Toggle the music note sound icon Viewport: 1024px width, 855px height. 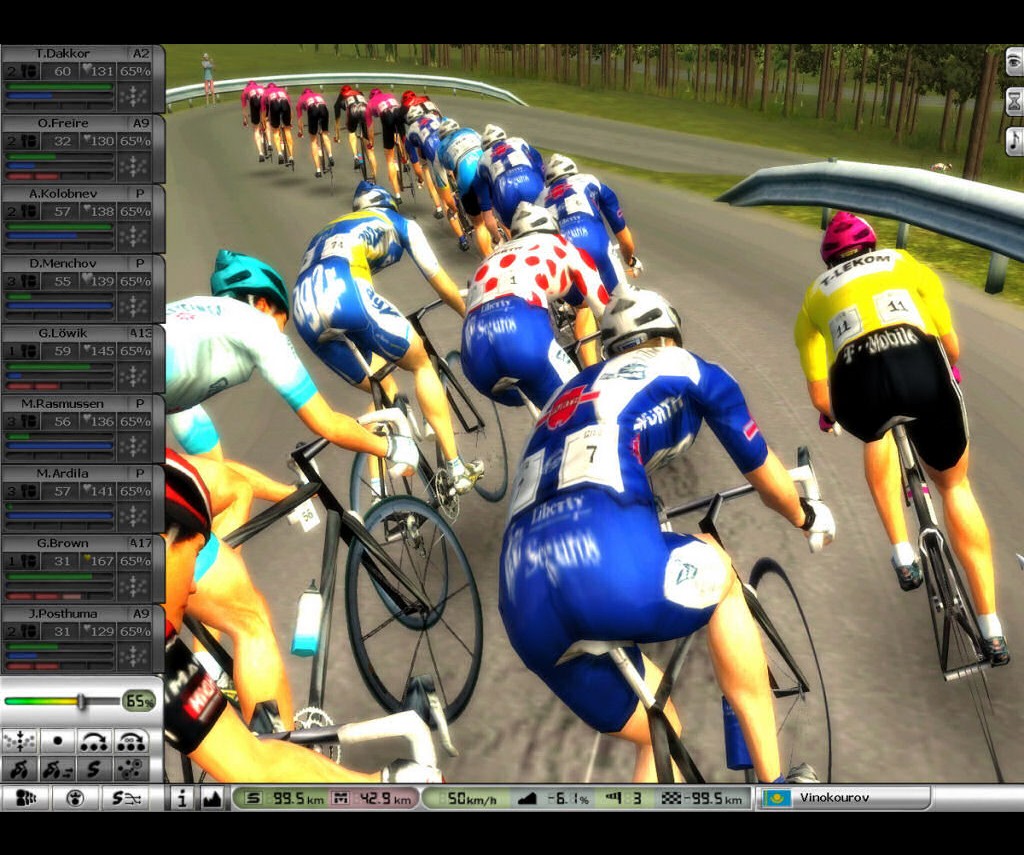pos(1013,140)
